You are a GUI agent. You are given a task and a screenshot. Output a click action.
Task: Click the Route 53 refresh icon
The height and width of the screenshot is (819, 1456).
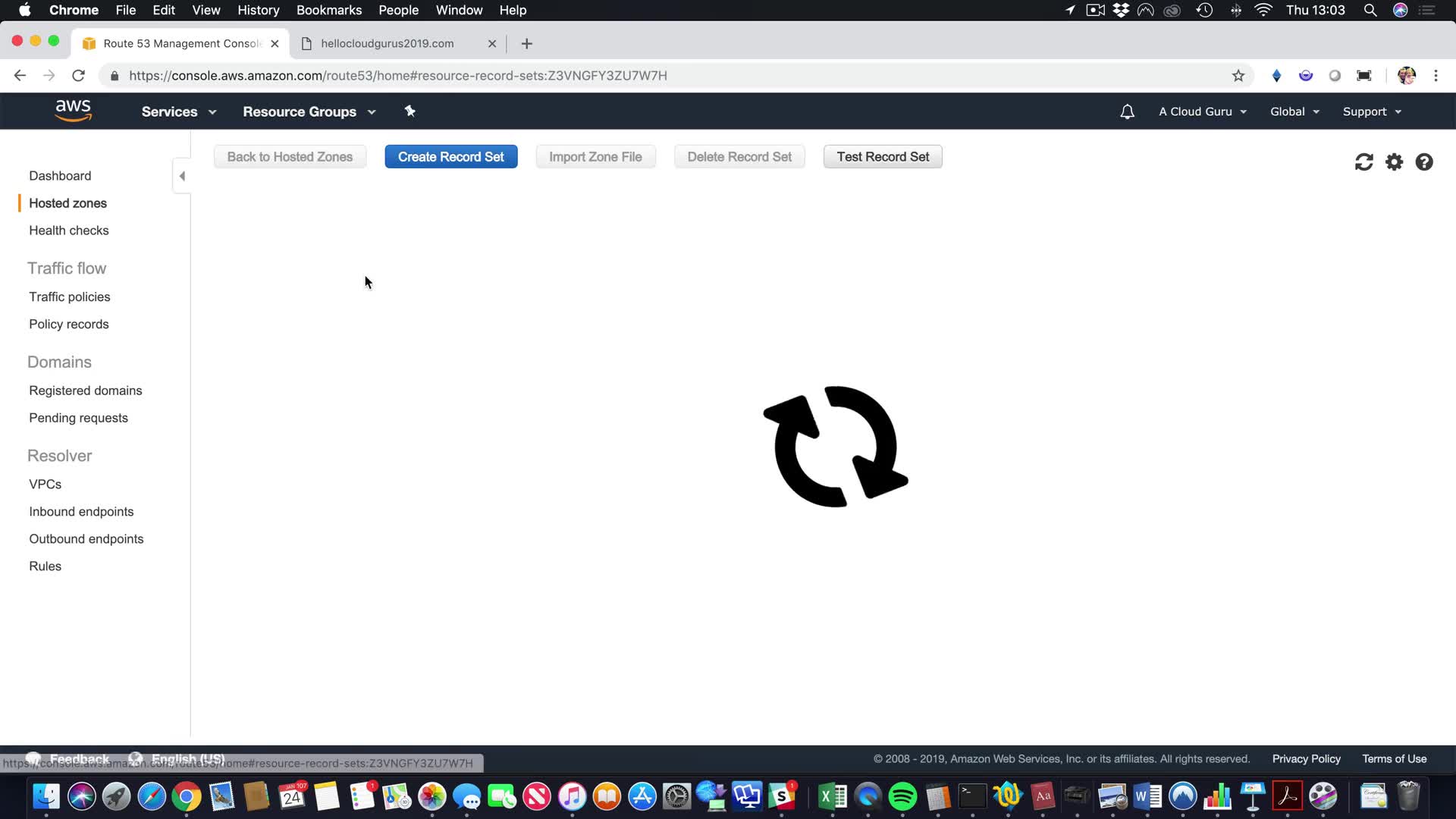(1363, 162)
